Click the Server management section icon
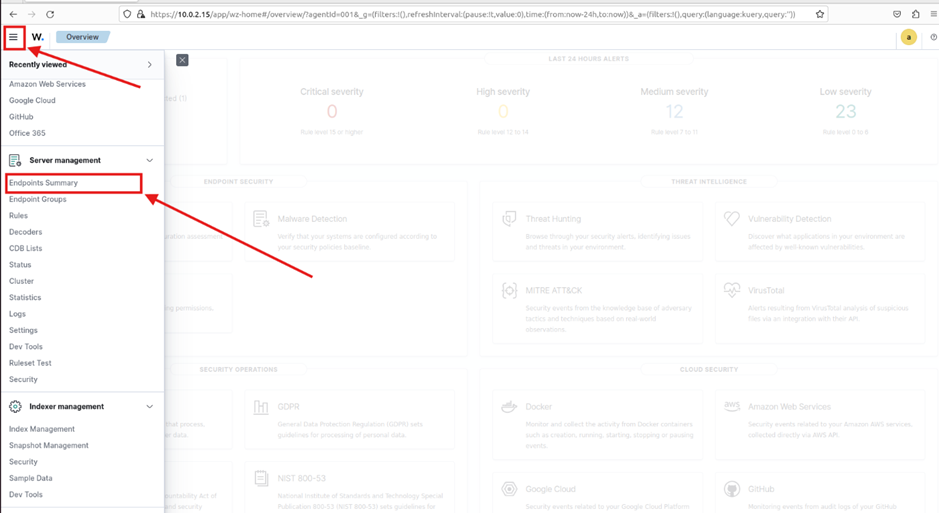939x513 pixels. (x=15, y=160)
